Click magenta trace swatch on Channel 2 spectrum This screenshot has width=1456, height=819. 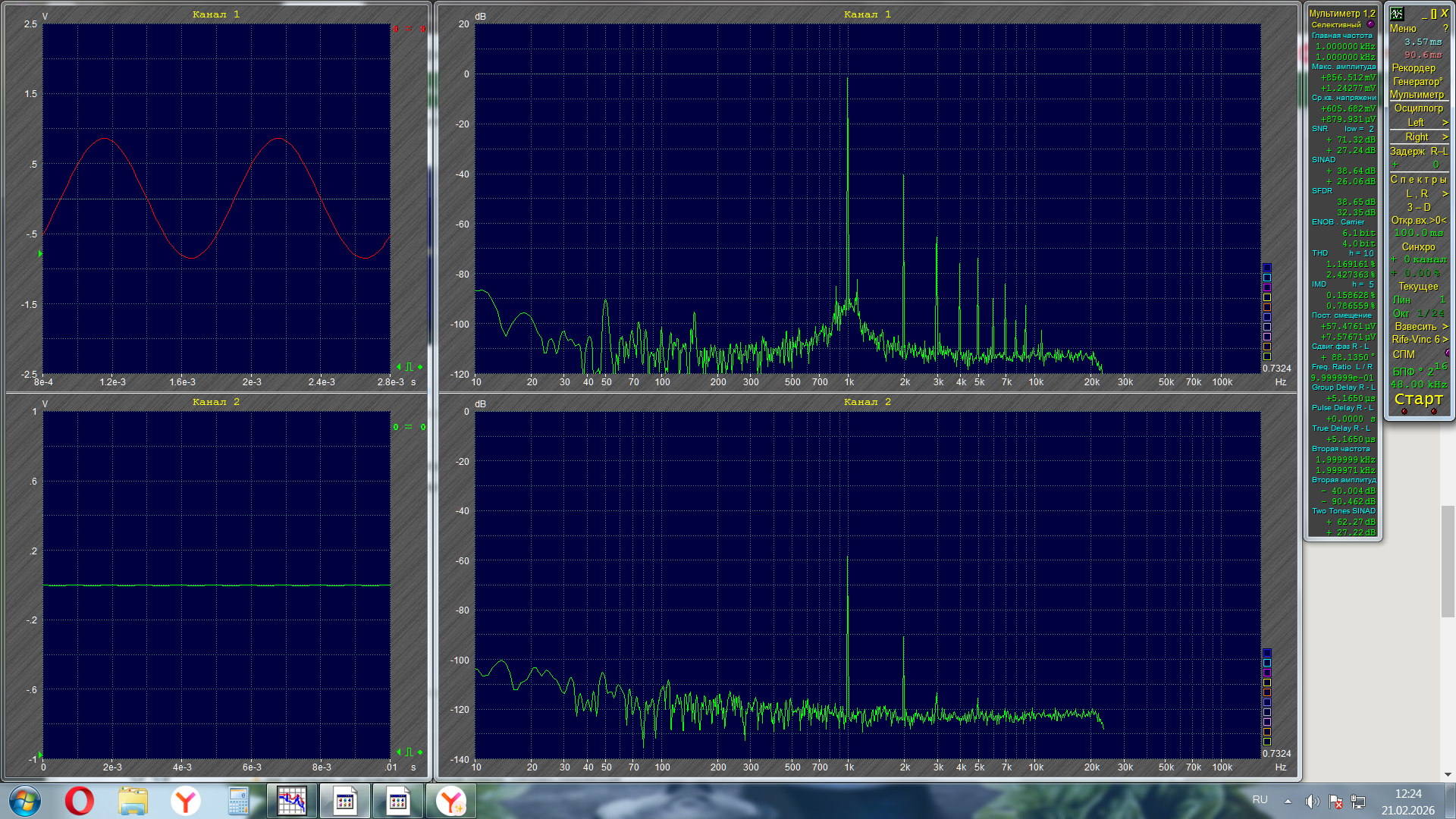[1266, 673]
